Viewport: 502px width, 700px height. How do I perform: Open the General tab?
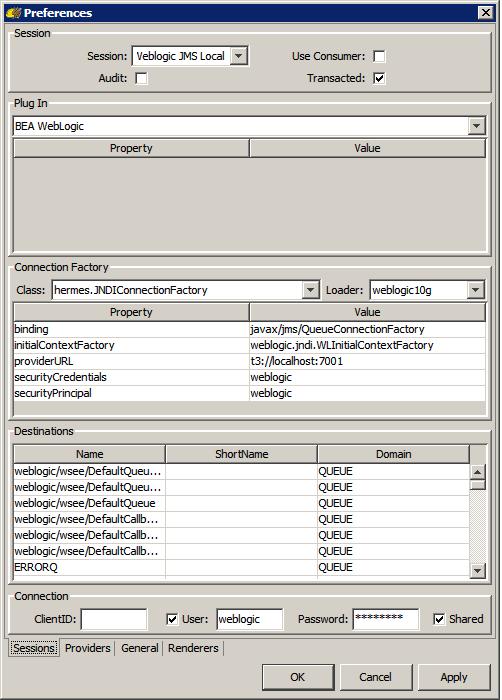[140, 648]
